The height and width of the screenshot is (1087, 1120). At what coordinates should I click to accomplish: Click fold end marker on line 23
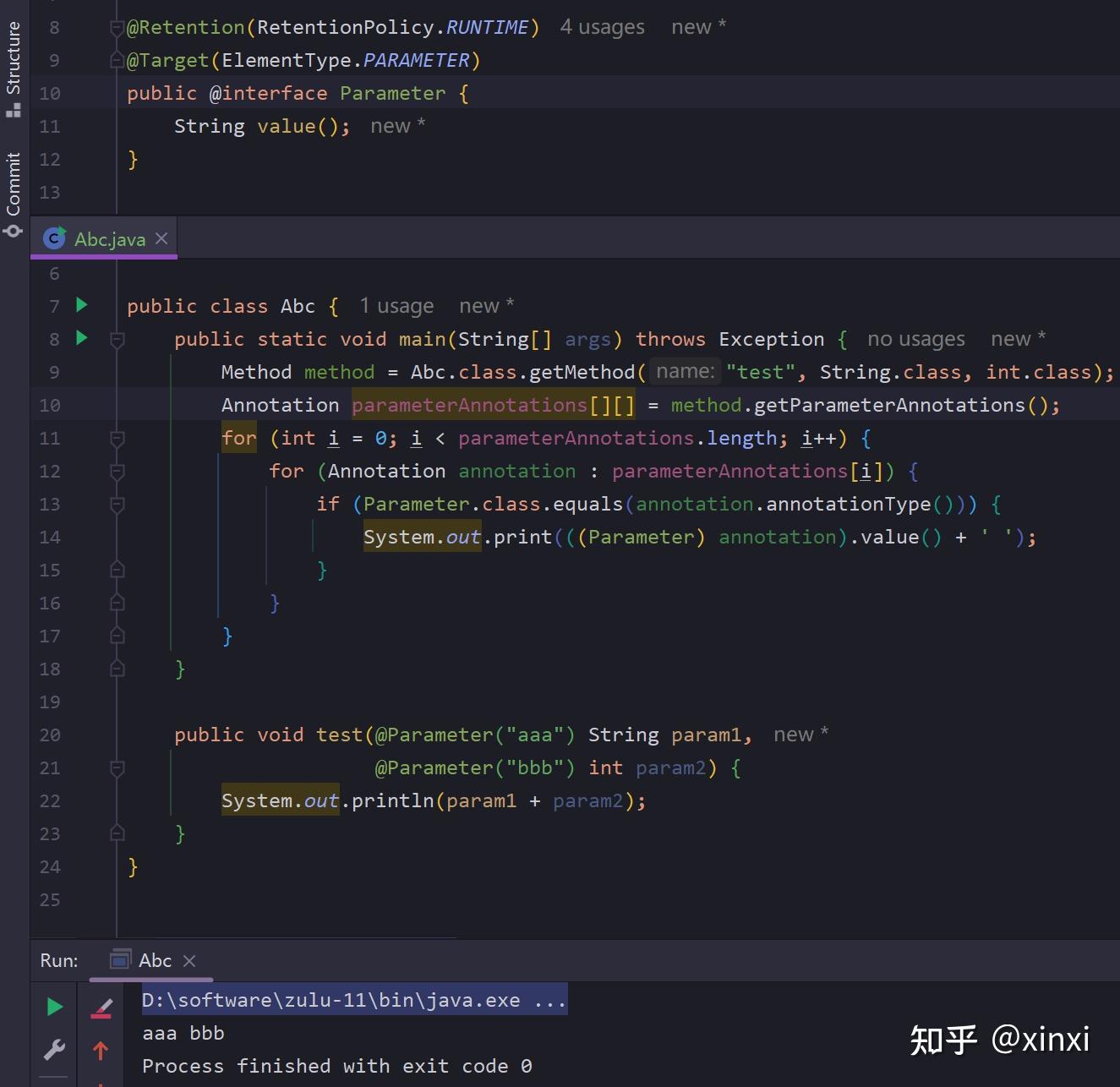tap(117, 833)
